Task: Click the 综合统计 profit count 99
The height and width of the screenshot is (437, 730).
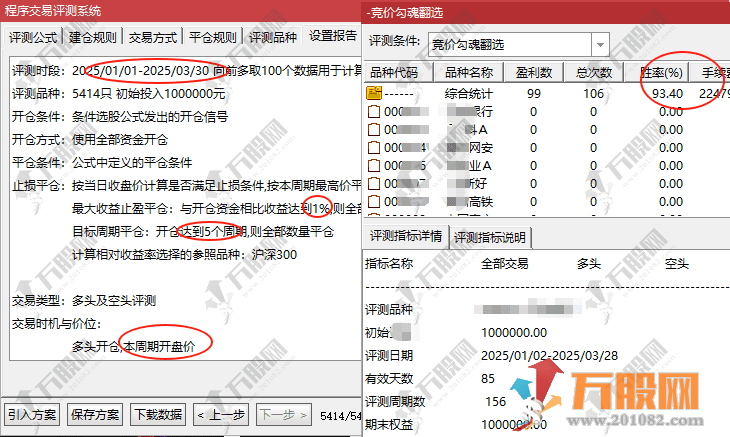Action: [534, 94]
